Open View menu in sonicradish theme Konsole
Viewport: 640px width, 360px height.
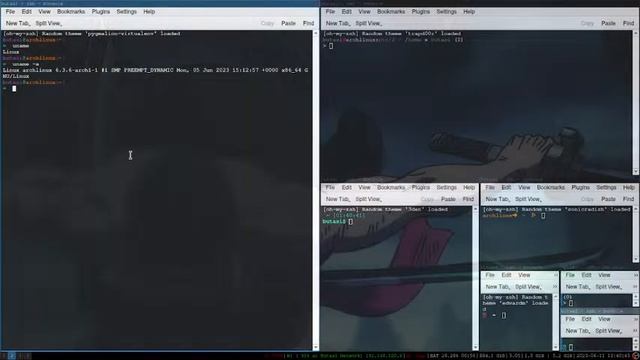click(x=524, y=187)
